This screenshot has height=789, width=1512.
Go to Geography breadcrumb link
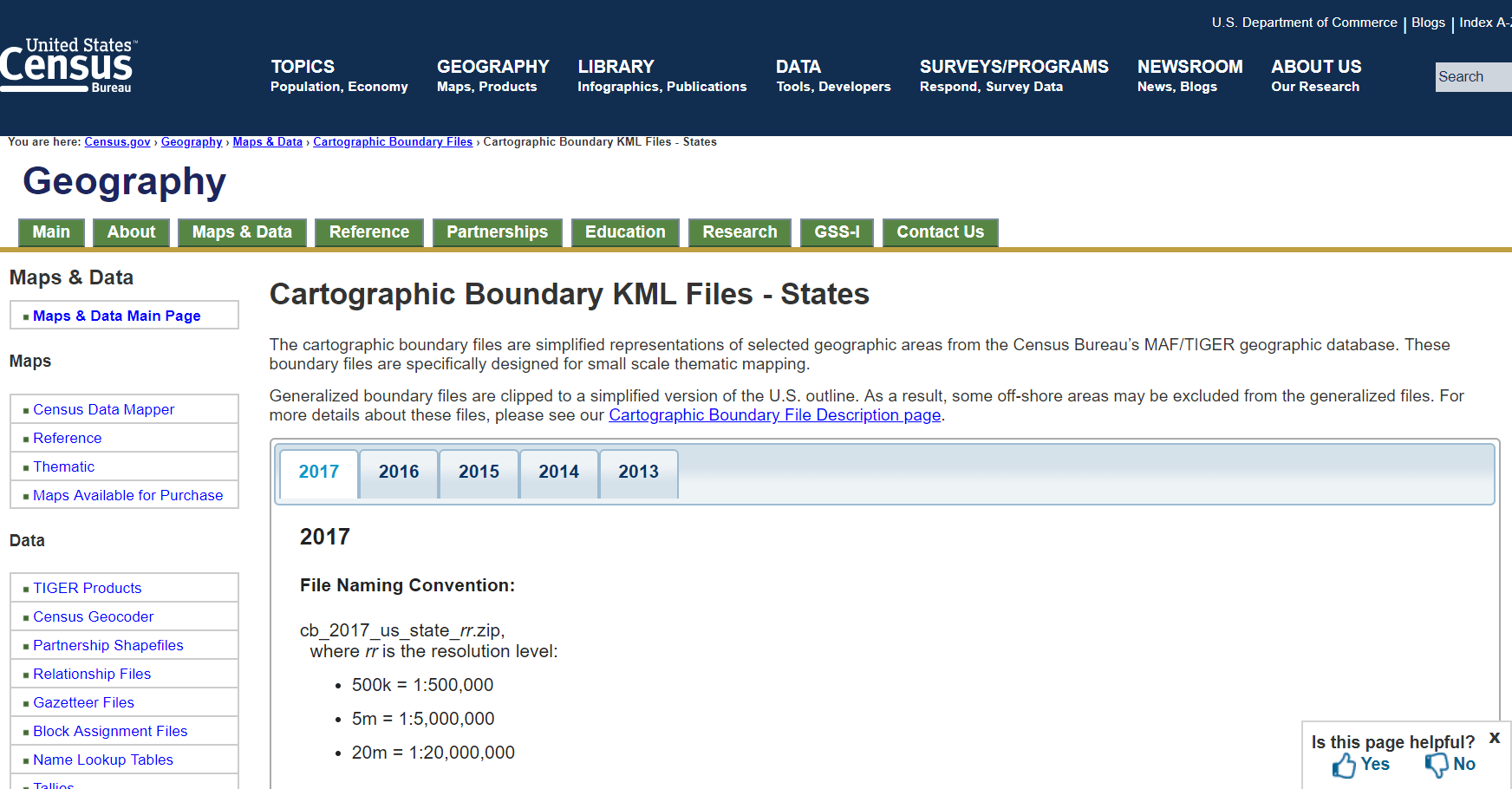[x=192, y=142]
